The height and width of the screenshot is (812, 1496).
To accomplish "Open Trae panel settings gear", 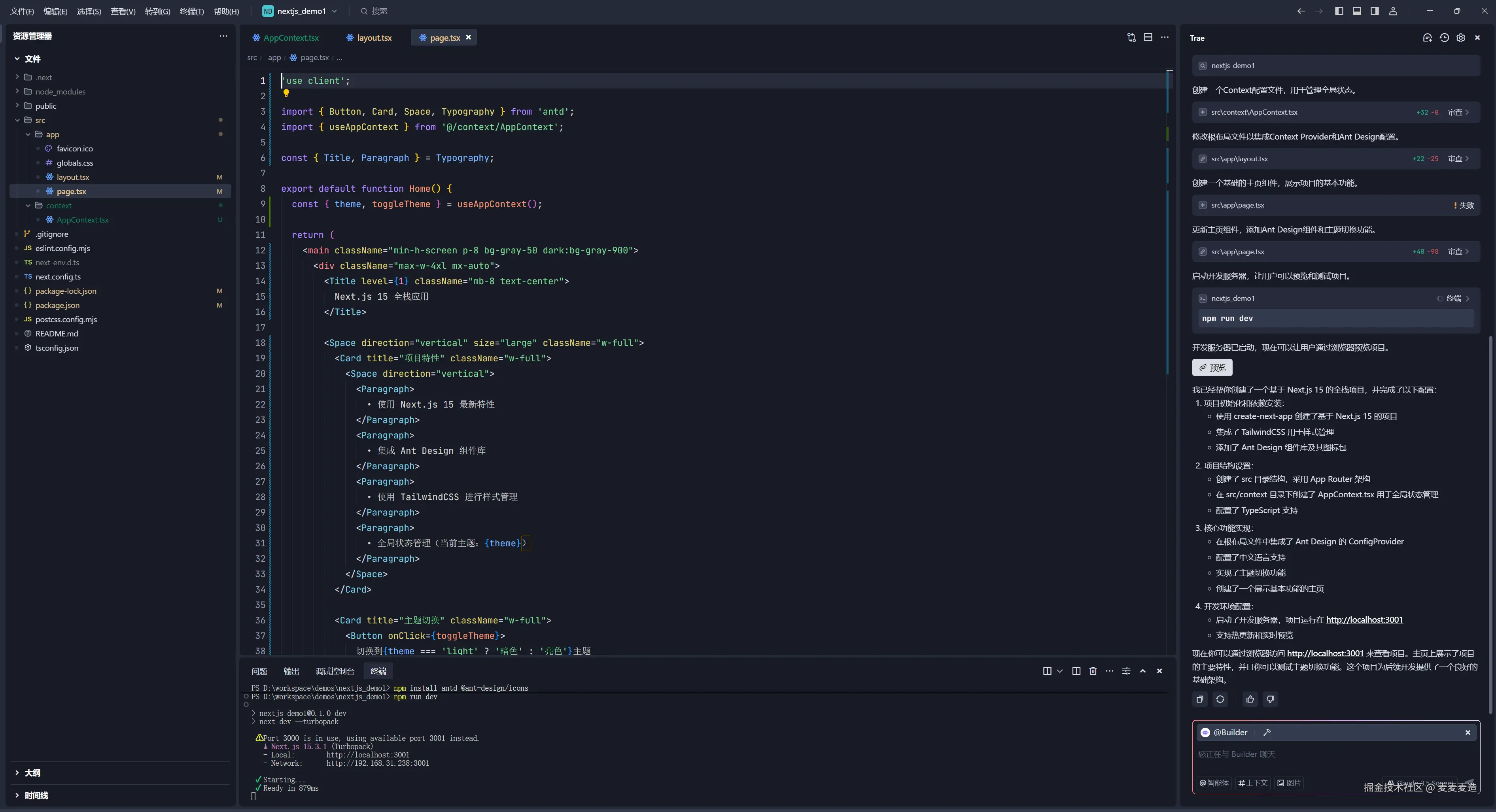I will 1460,38.
